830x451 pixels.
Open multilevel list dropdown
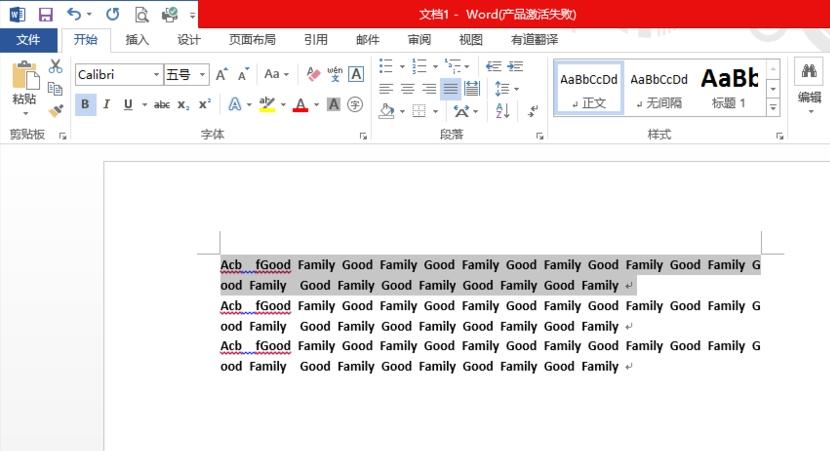pyautogui.click(x=466, y=67)
